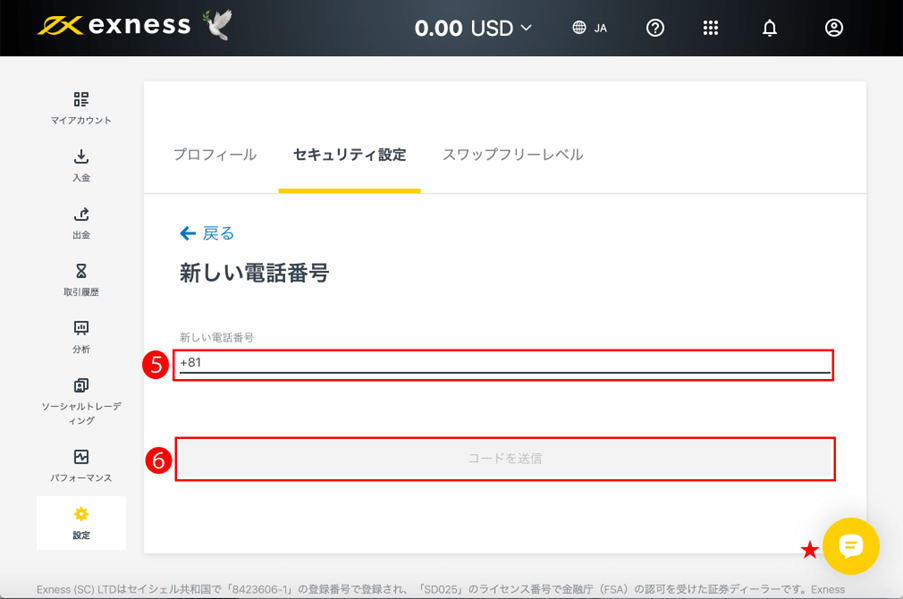This screenshot has height=599, width=903.
Task: Open the Withdrawal (出金) page
Action: [x=81, y=222]
